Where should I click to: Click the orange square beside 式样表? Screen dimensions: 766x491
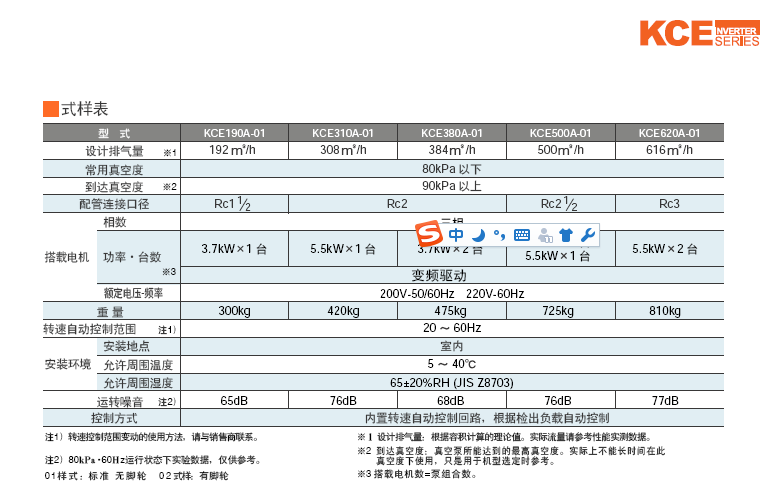[x=50, y=109]
